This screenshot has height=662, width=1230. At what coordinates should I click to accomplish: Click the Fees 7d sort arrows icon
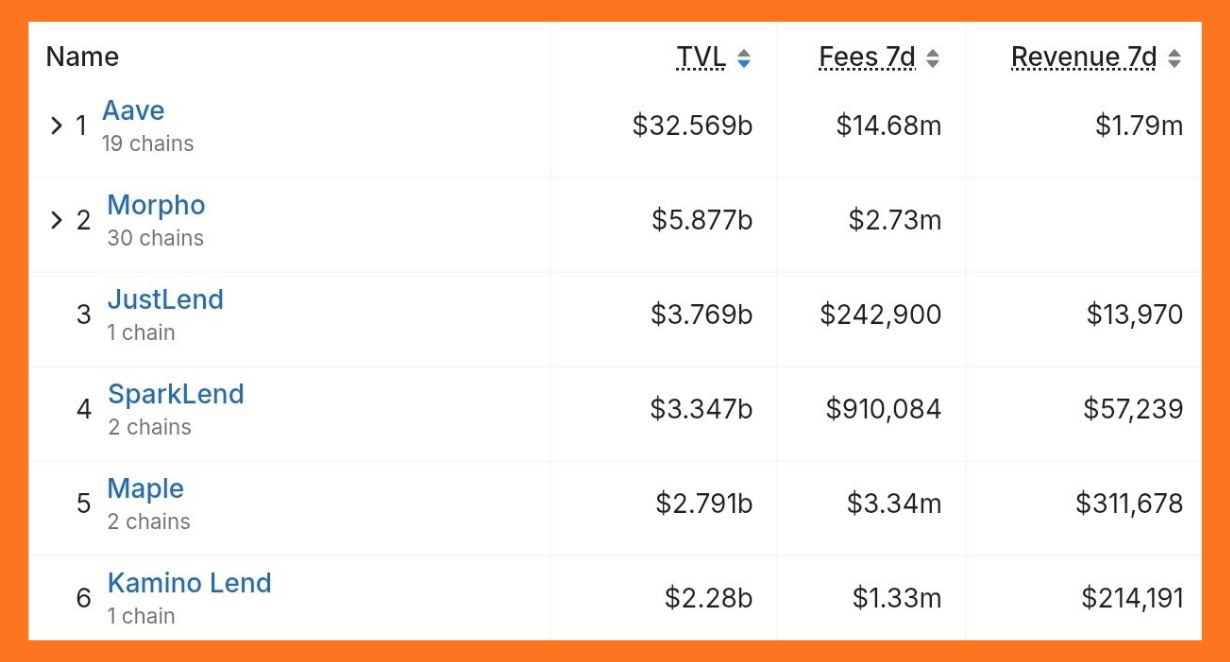932,59
